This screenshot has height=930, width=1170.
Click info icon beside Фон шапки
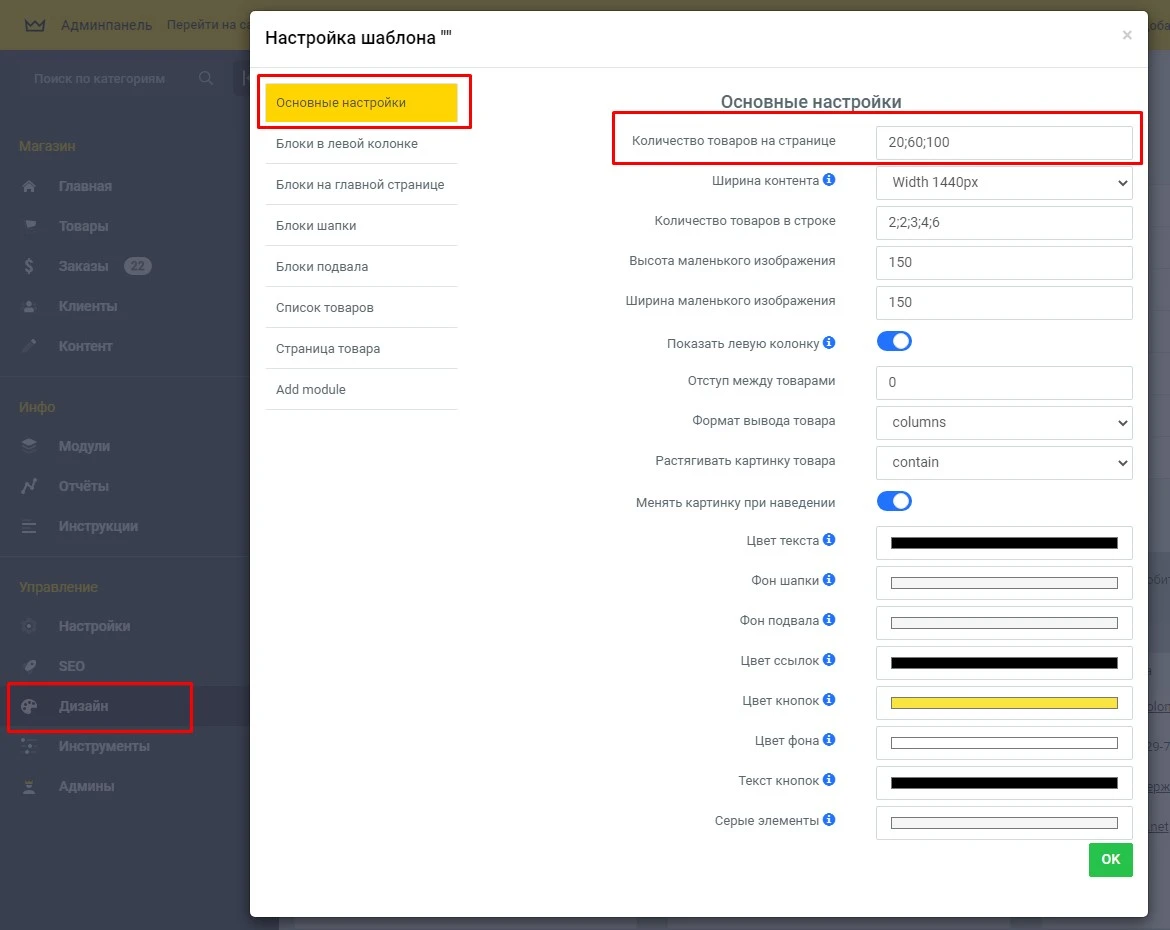pos(829,580)
